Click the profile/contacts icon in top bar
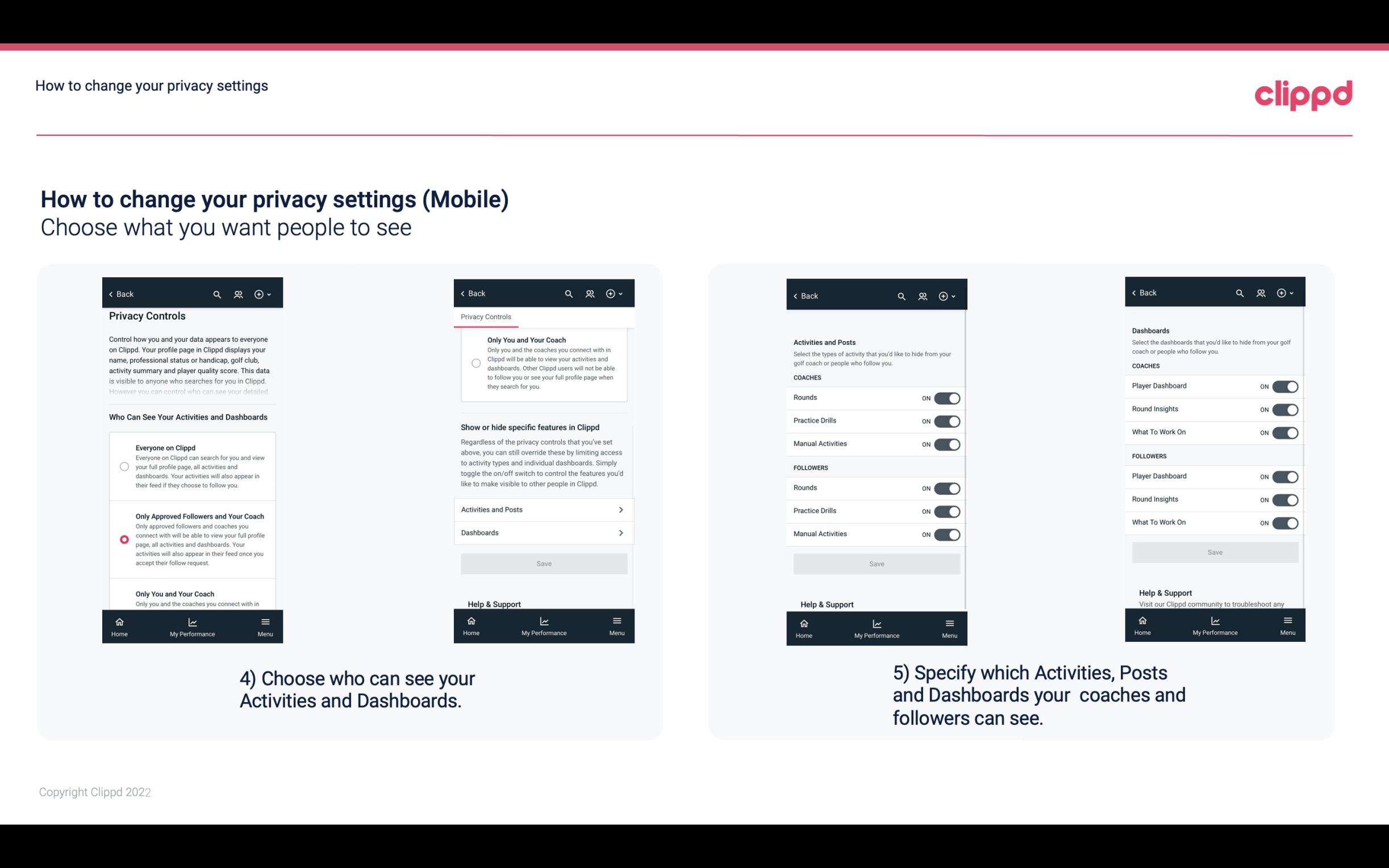 [x=238, y=294]
